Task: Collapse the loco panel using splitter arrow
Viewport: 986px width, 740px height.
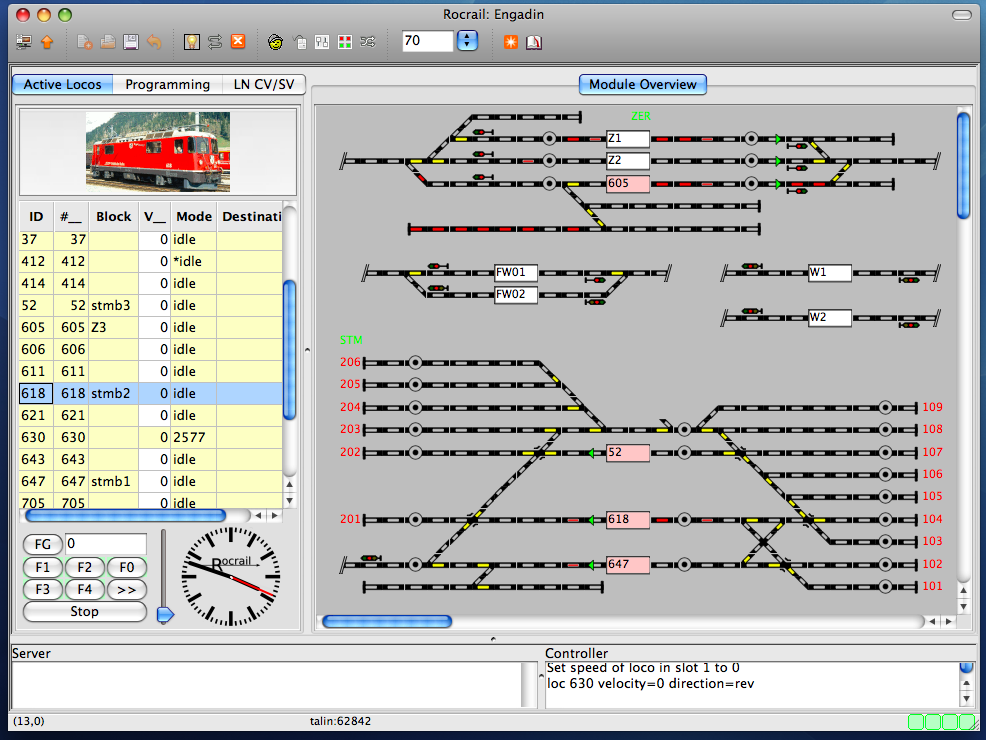Action: coord(307,350)
